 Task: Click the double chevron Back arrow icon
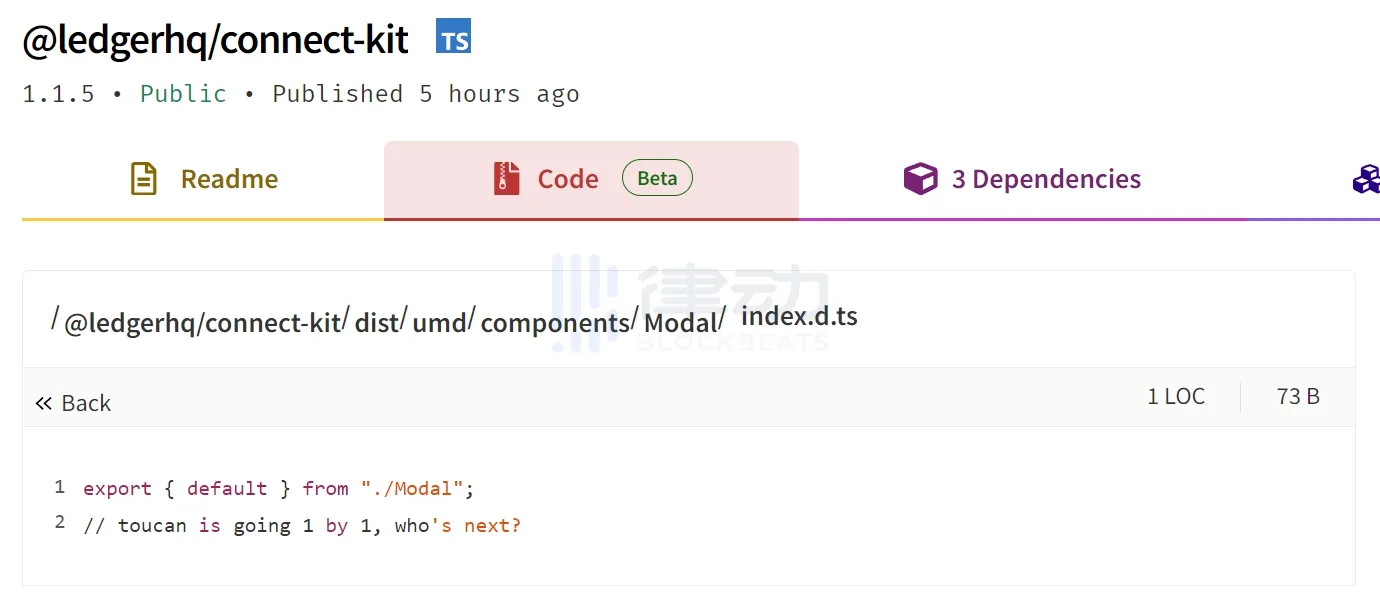coord(43,404)
